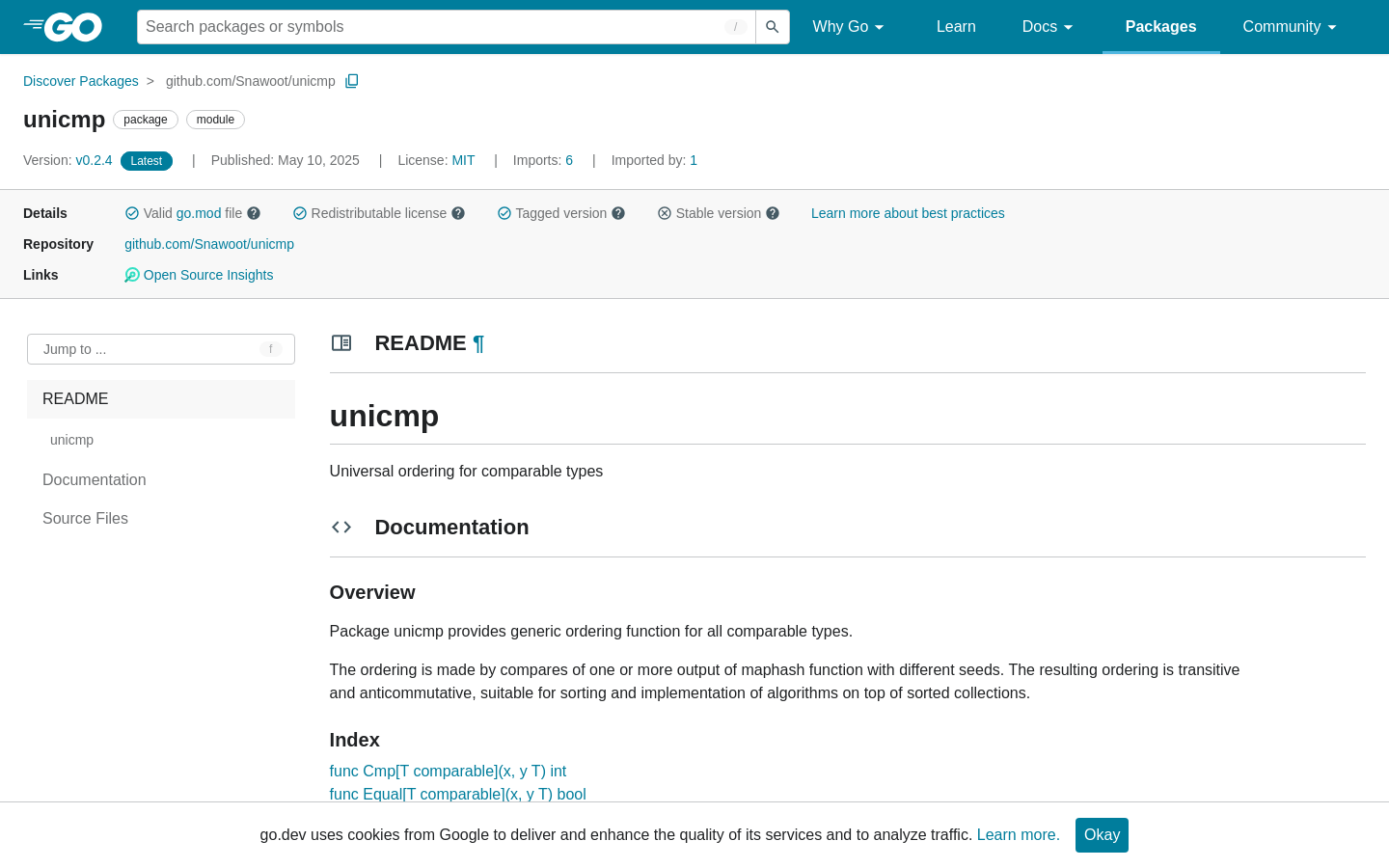Click the Documentation section heading
The image size is (1389, 868).
[x=451, y=527]
